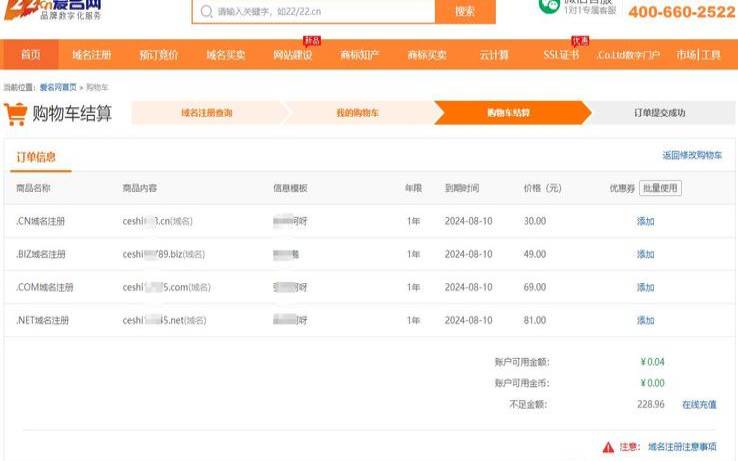Click the .NET域名注册 product name
This screenshot has height=461, width=738.
(x=43, y=320)
